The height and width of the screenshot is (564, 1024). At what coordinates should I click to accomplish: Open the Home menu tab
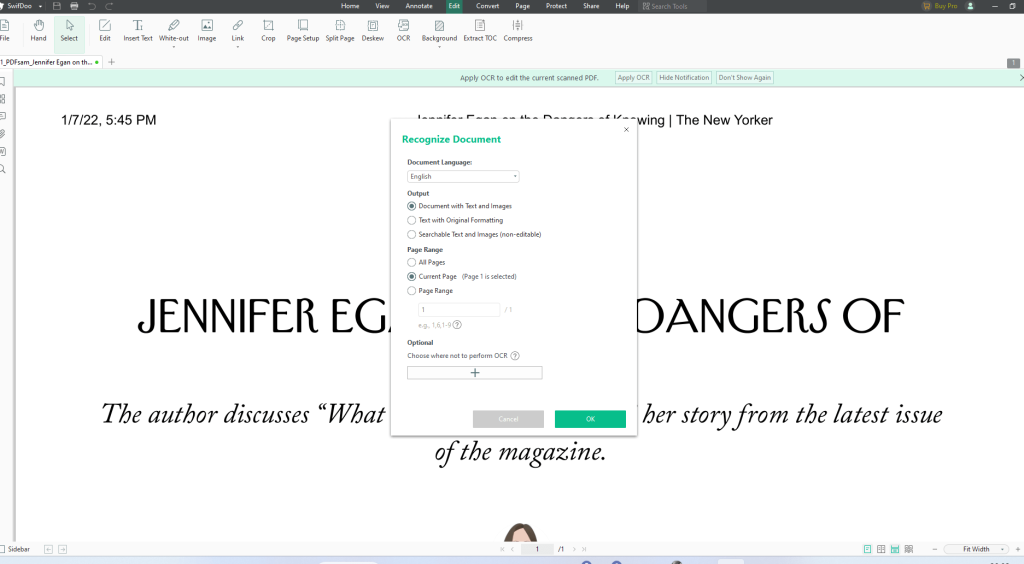350,6
